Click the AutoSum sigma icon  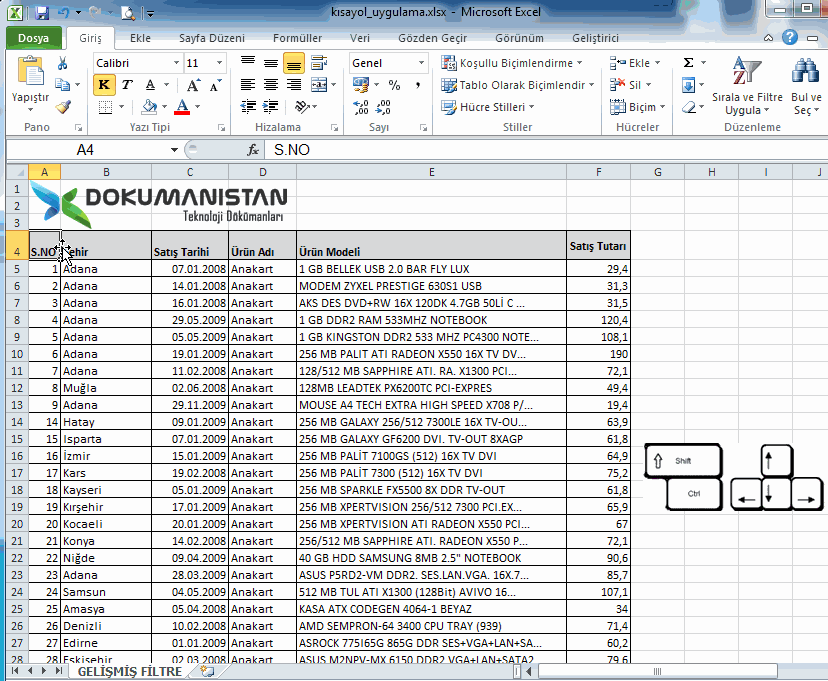689,63
